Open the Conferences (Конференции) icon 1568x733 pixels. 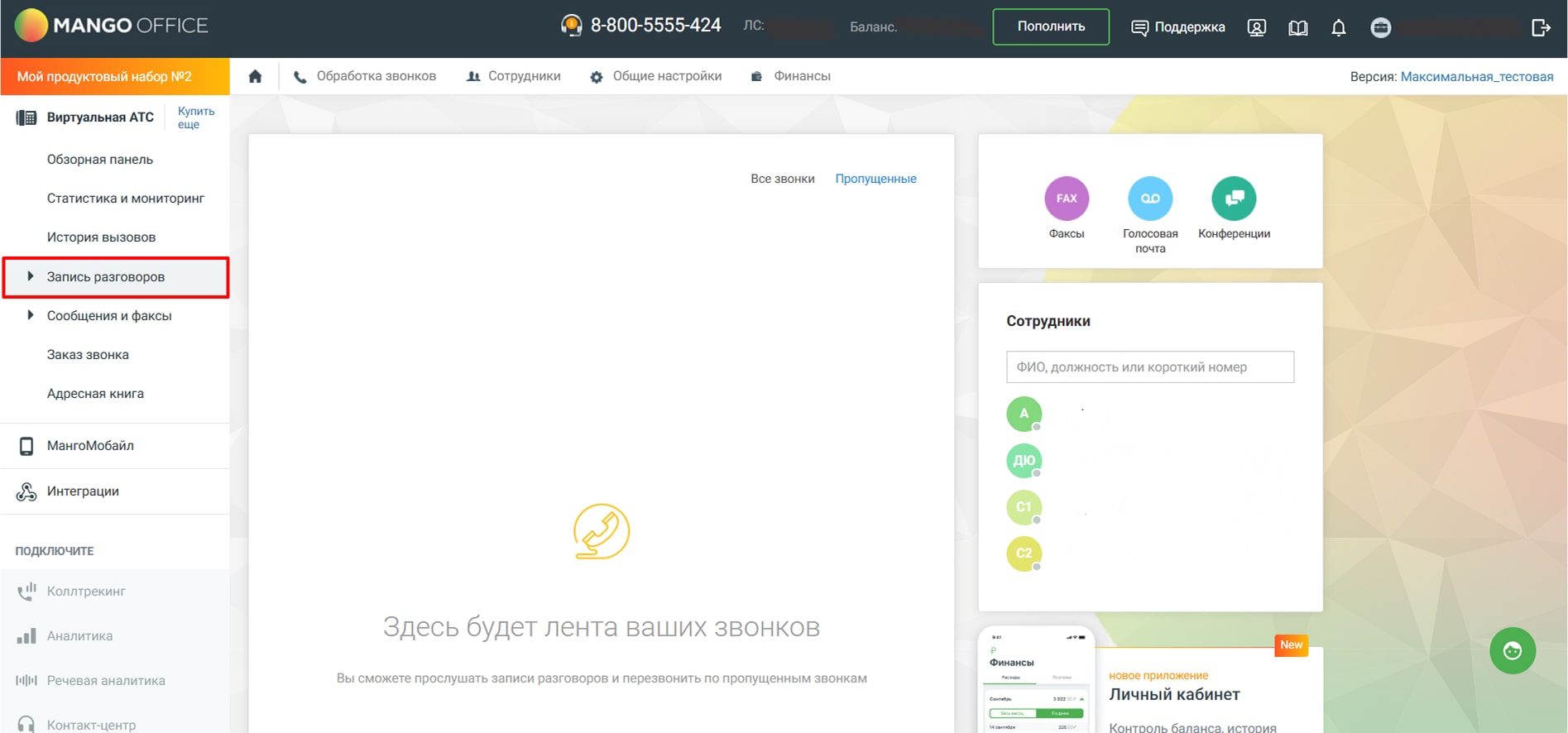1233,199
